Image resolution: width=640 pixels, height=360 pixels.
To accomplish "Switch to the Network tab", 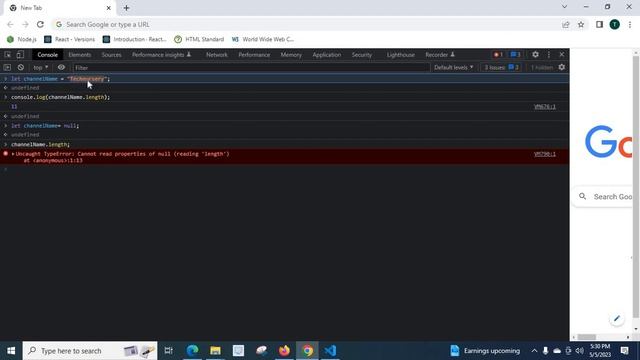I will point(217,55).
